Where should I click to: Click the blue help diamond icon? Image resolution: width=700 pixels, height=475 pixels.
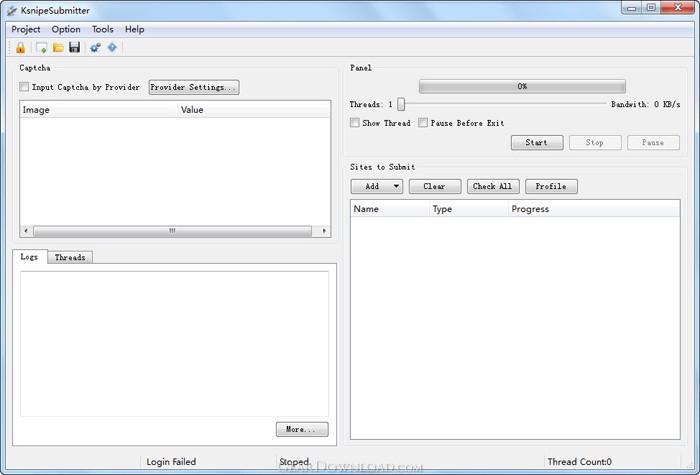112,47
